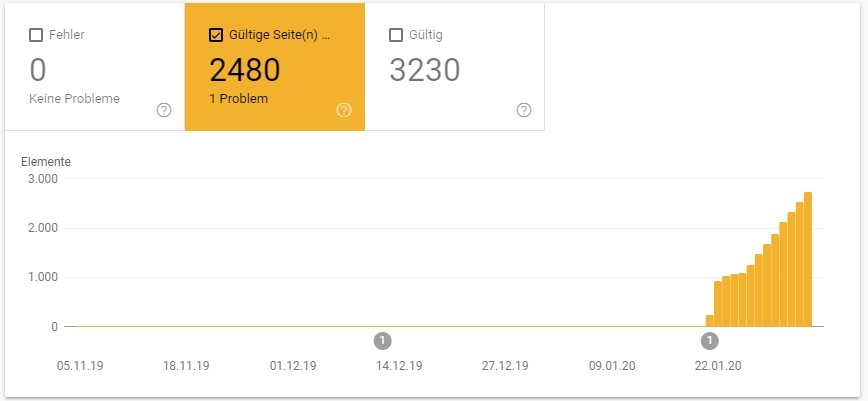
Task: Click the tallest bar at chart's right end
Action: [807, 260]
